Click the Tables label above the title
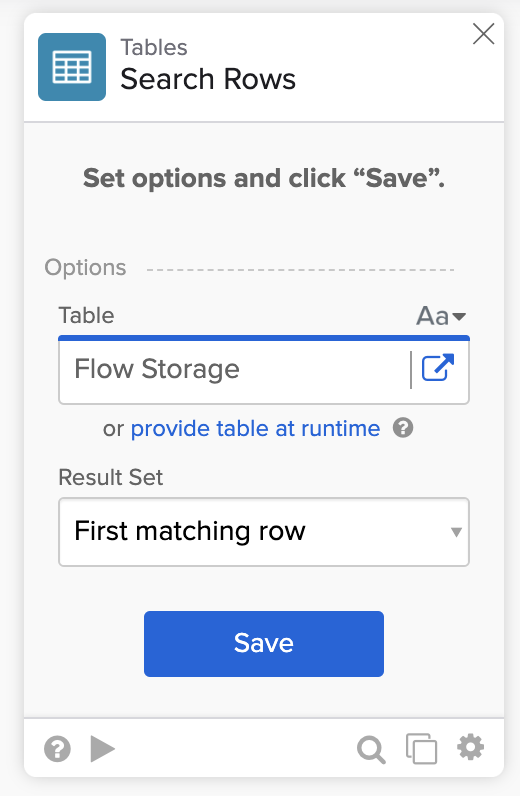 pyautogui.click(x=154, y=47)
